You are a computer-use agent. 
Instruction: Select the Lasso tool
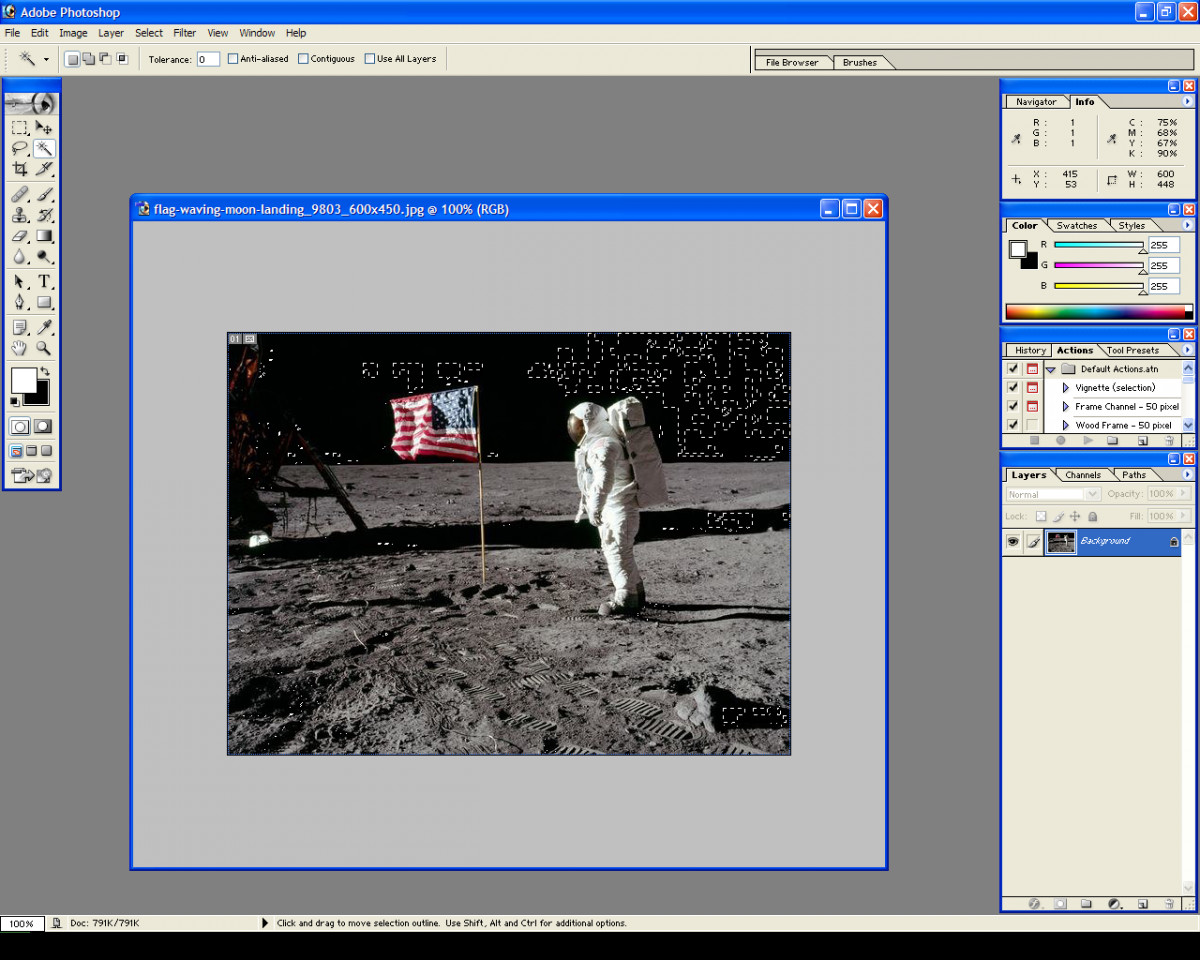coord(19,148)
